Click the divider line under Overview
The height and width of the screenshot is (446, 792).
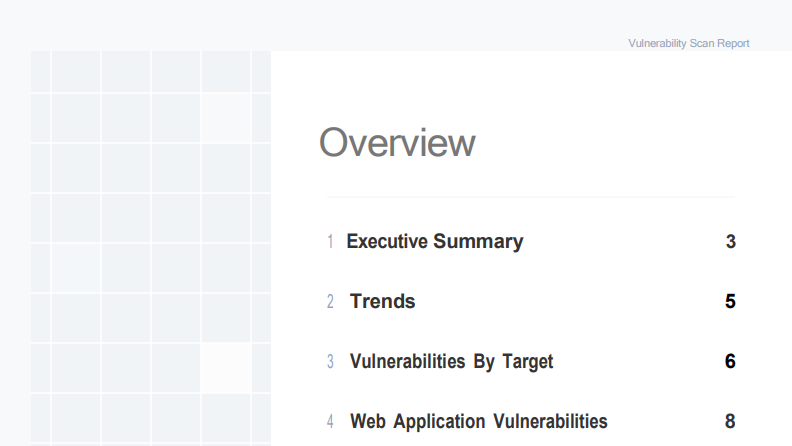pos(530,197)
